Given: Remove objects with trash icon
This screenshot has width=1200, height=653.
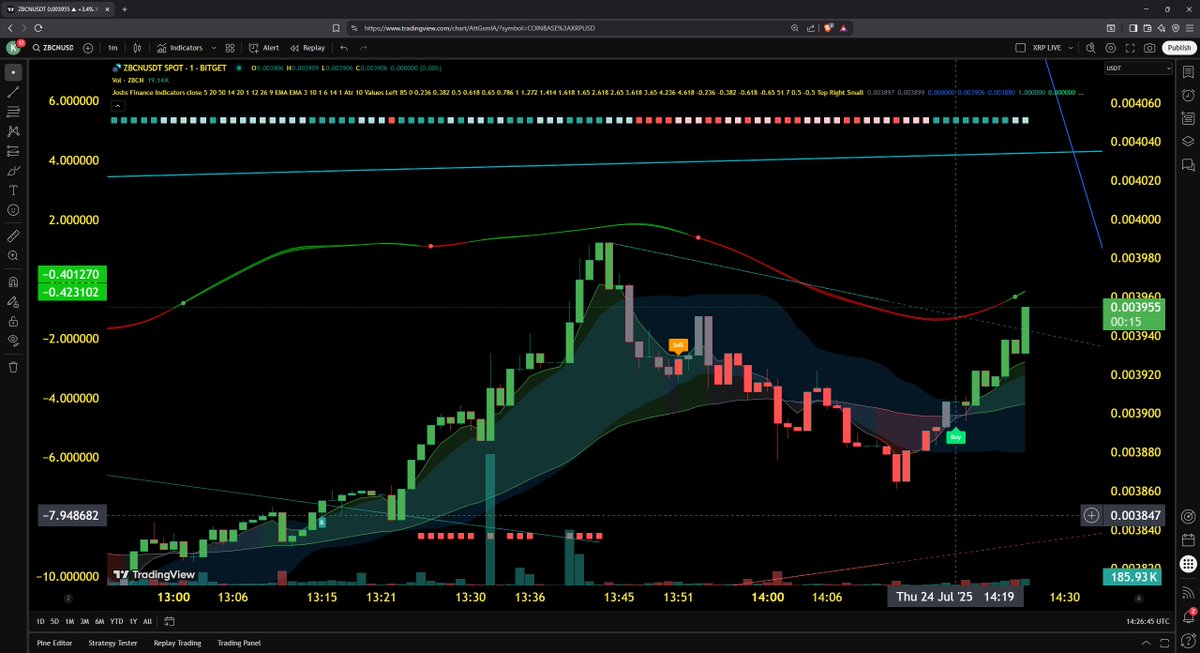Looking at the screenshot, I should coord(13,366).
